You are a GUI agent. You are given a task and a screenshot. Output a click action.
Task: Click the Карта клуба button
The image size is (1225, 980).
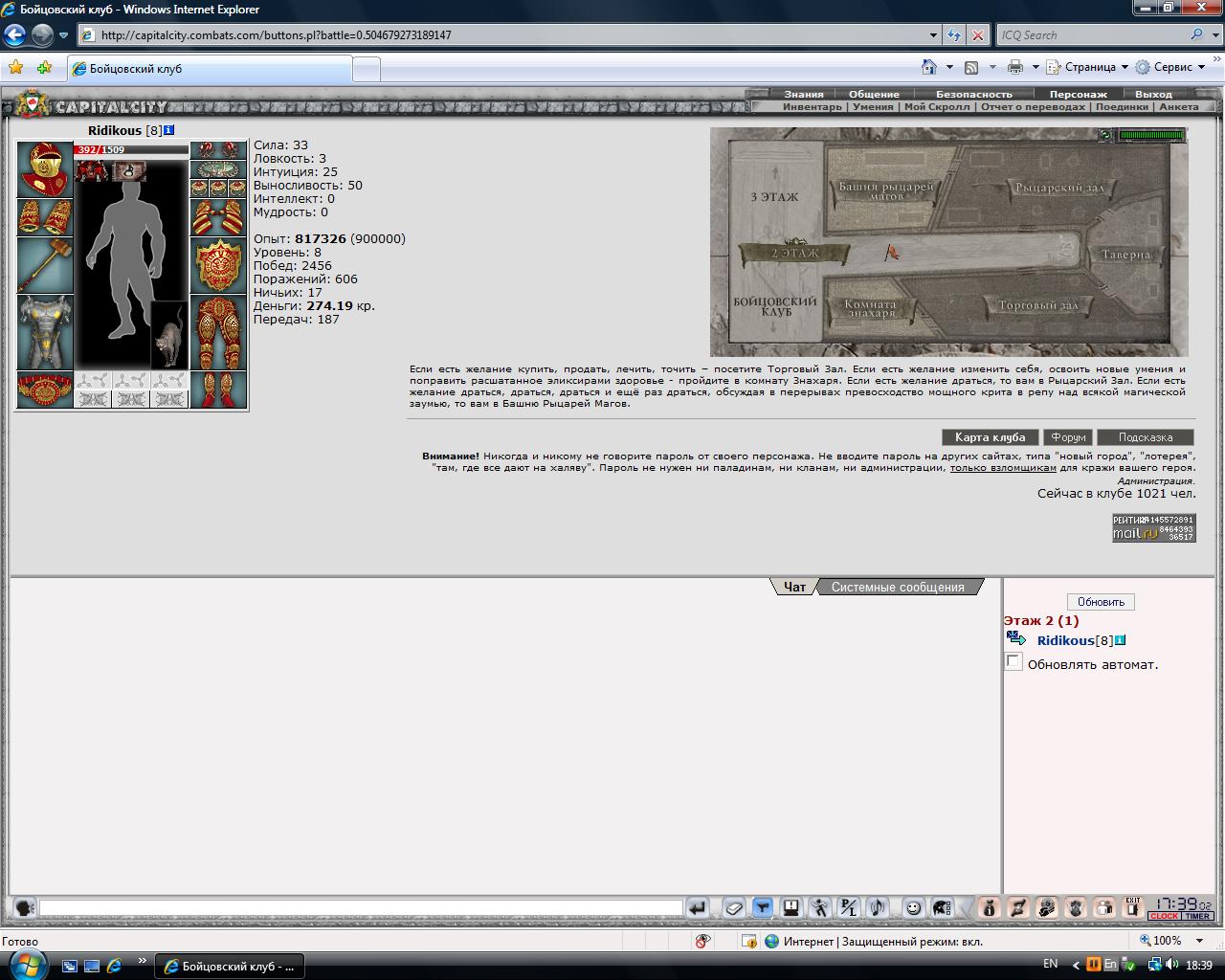(990, 437)
